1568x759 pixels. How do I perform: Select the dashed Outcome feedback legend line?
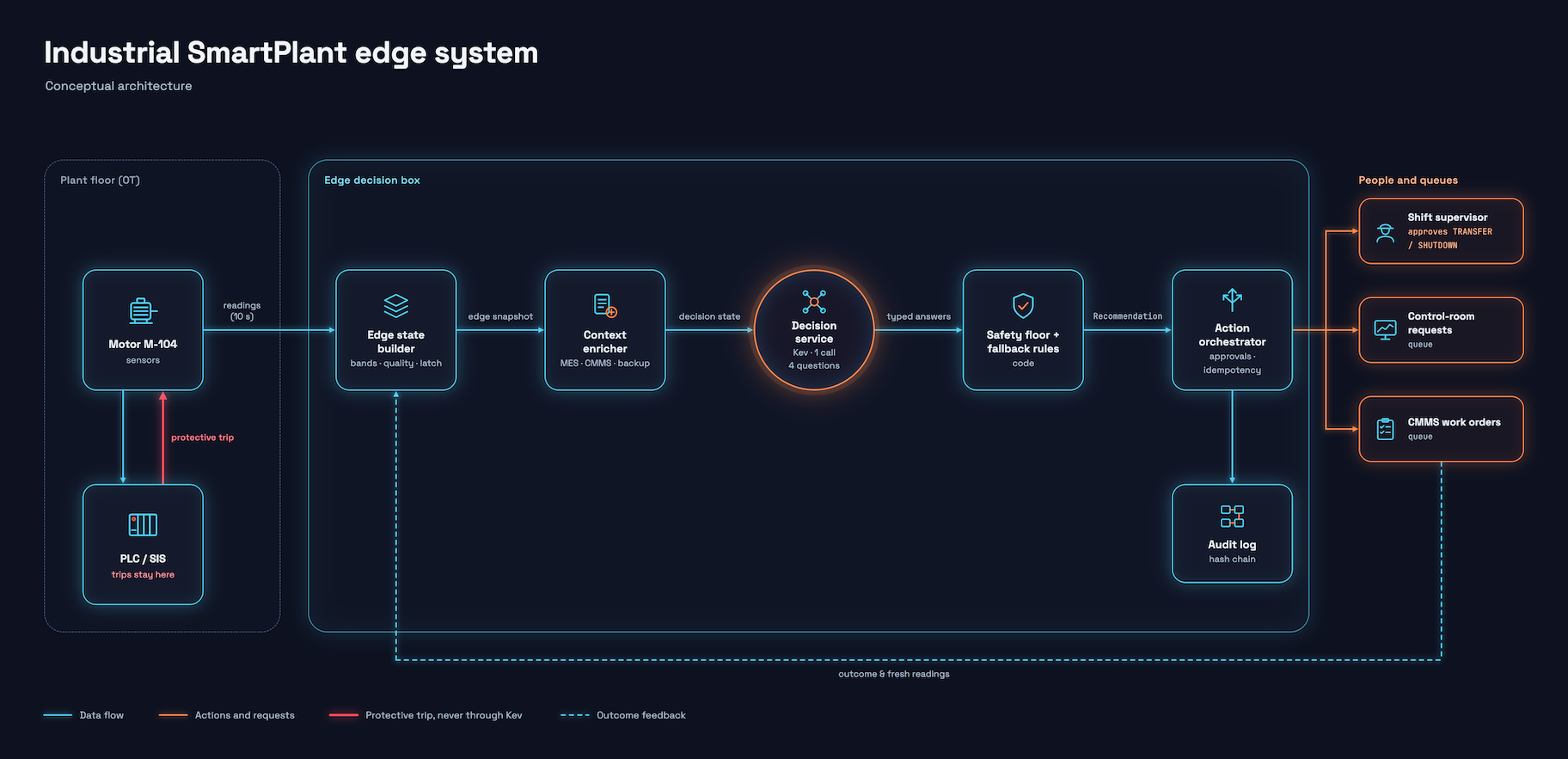tap(575, 715)
